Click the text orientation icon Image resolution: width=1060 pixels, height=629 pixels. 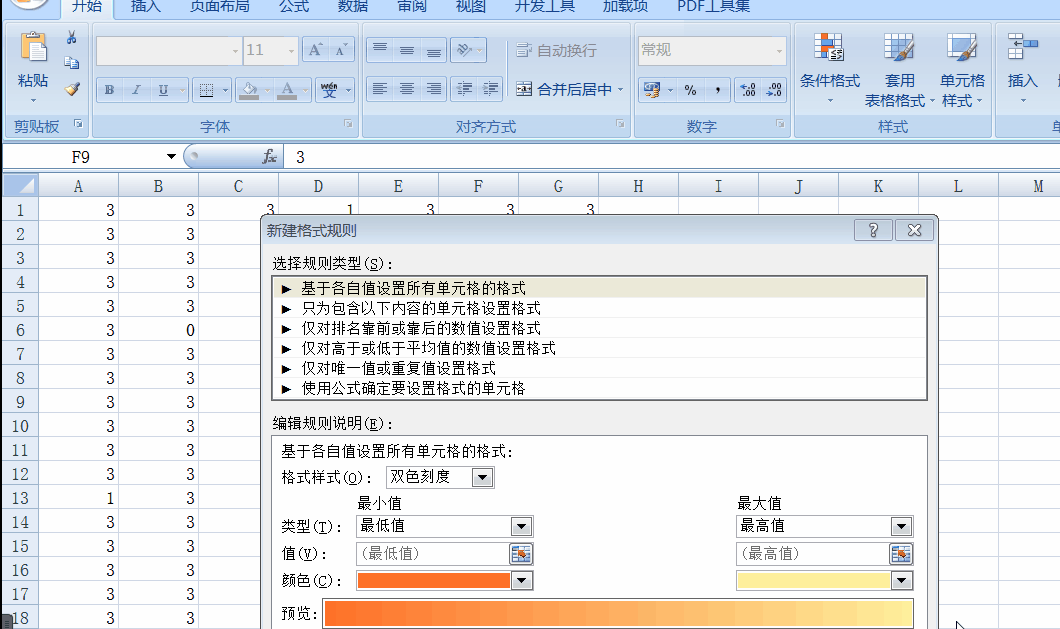coord(464,50)
